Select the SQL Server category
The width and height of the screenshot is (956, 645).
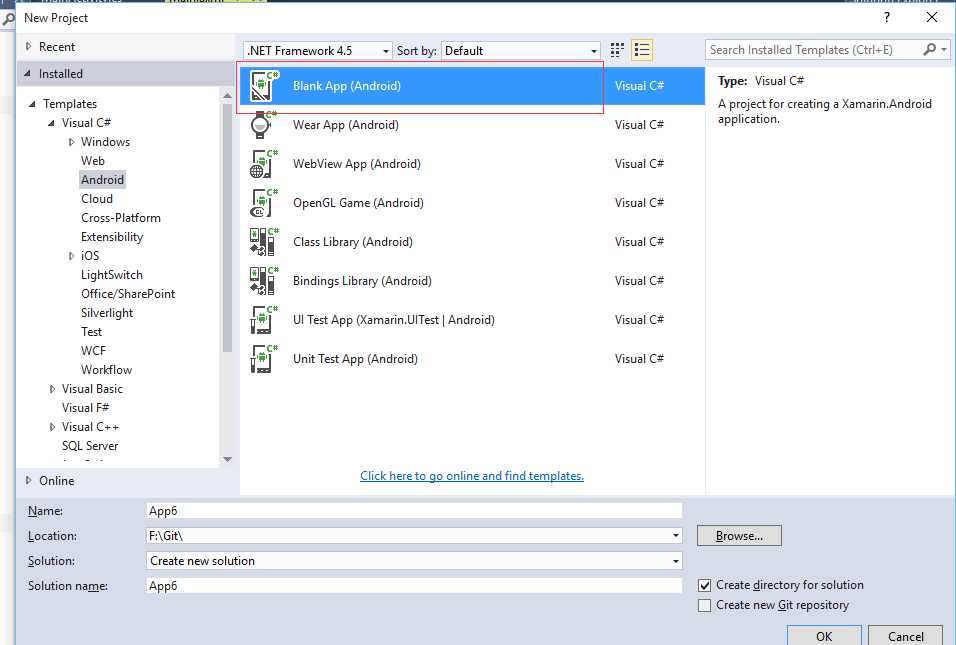90,446
